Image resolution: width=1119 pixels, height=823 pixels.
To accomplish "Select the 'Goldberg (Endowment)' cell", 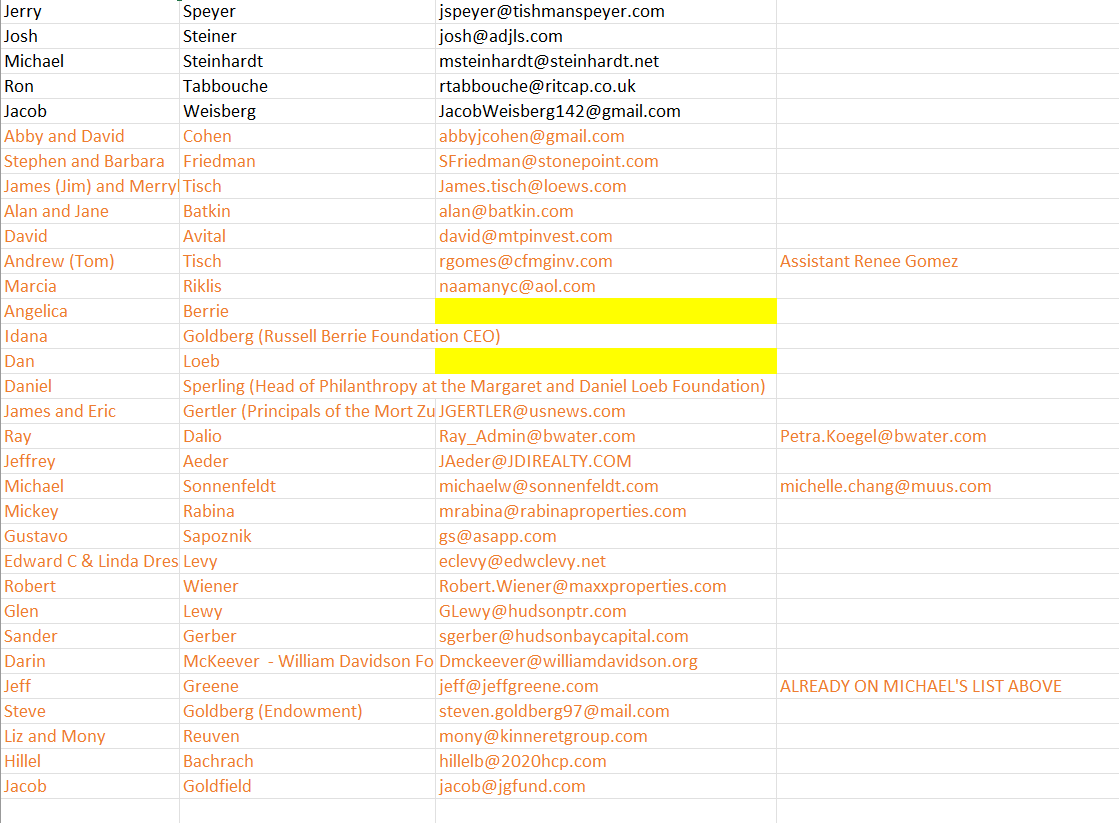I will 272,711.
